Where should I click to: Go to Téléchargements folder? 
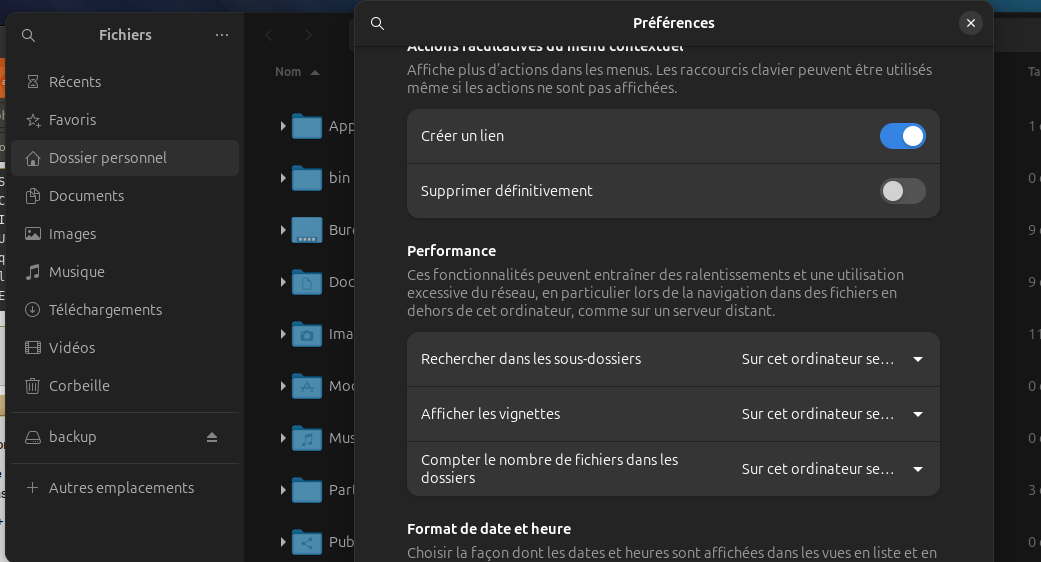(x=125, y=310)
